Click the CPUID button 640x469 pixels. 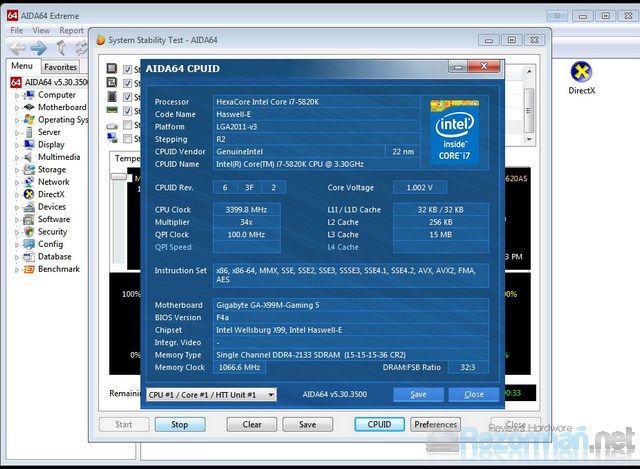click(380, 425)
